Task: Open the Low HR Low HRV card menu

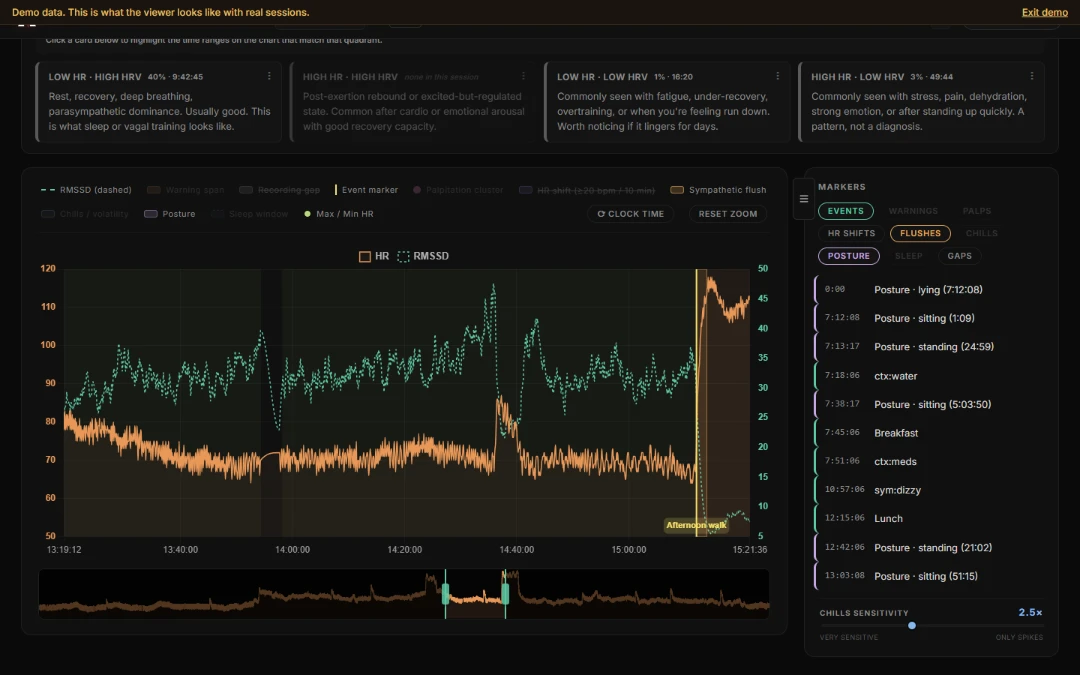Action: [x=777, y=76]
